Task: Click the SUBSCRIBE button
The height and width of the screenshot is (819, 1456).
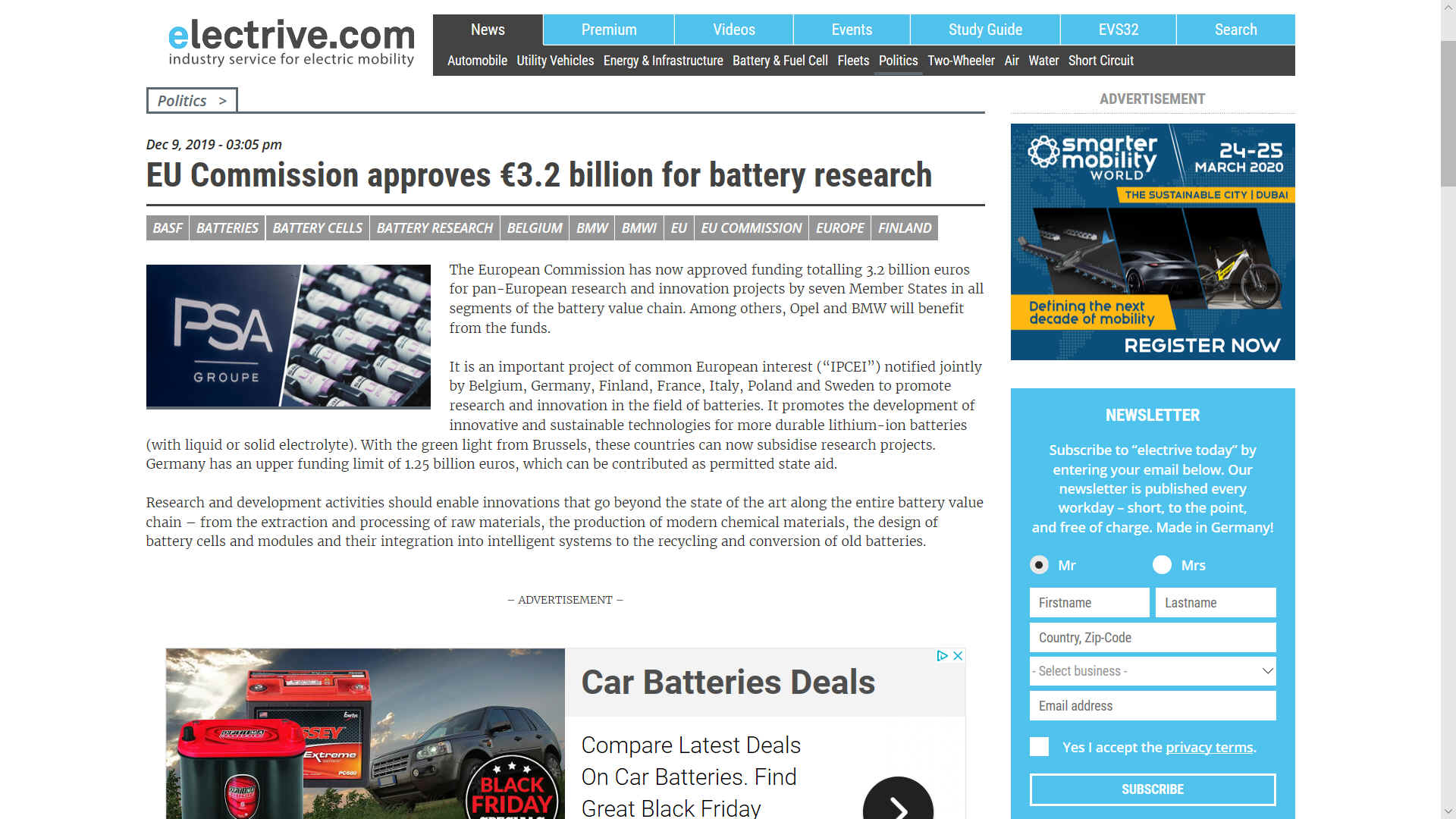Action: coord(1153,789)
